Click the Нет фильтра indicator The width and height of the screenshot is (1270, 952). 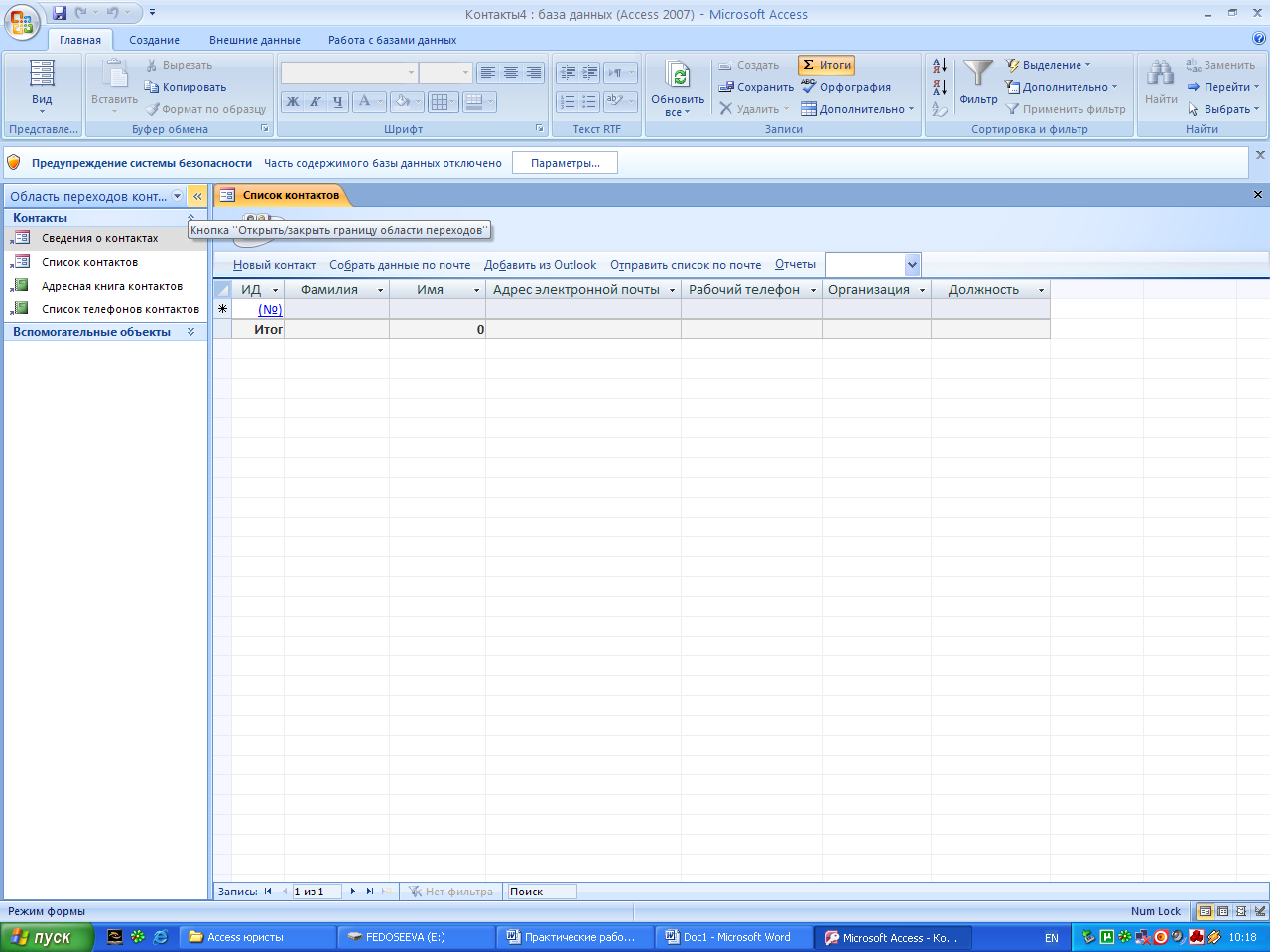coord(450,892)
